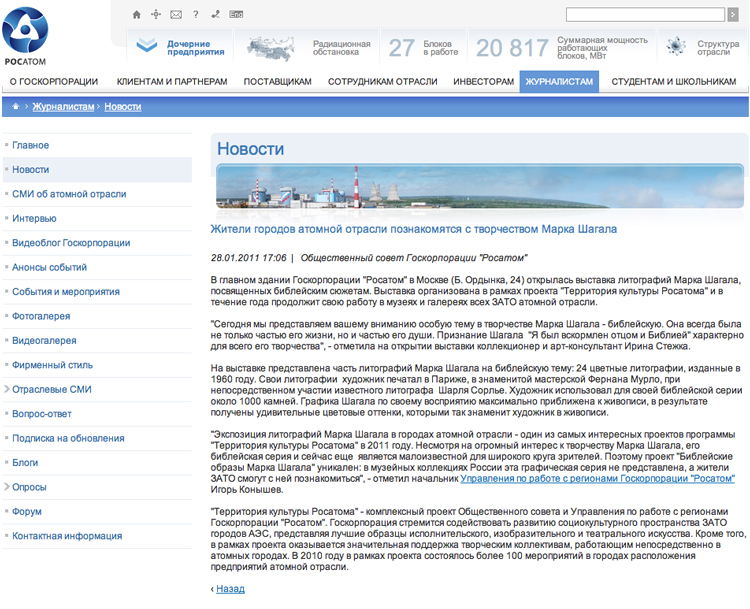750x609 pixels.
Task: Click the nuclear plant banner image
Action: click(480, 186)
